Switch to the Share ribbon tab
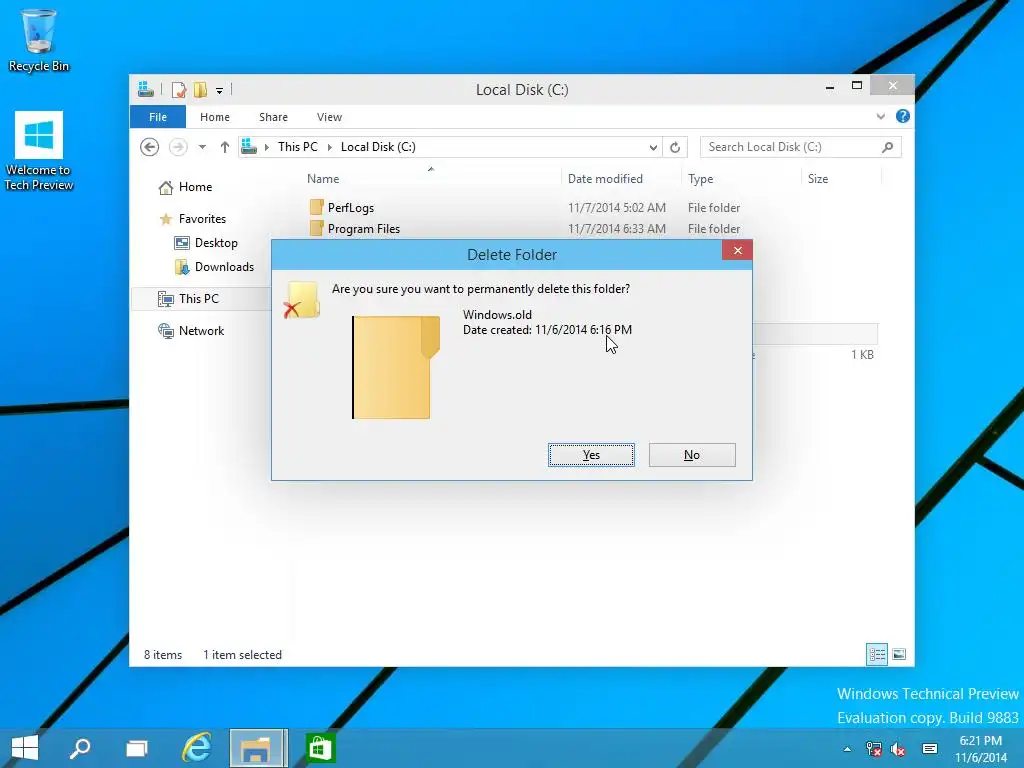1024x768 pixels. pos(273,117)
